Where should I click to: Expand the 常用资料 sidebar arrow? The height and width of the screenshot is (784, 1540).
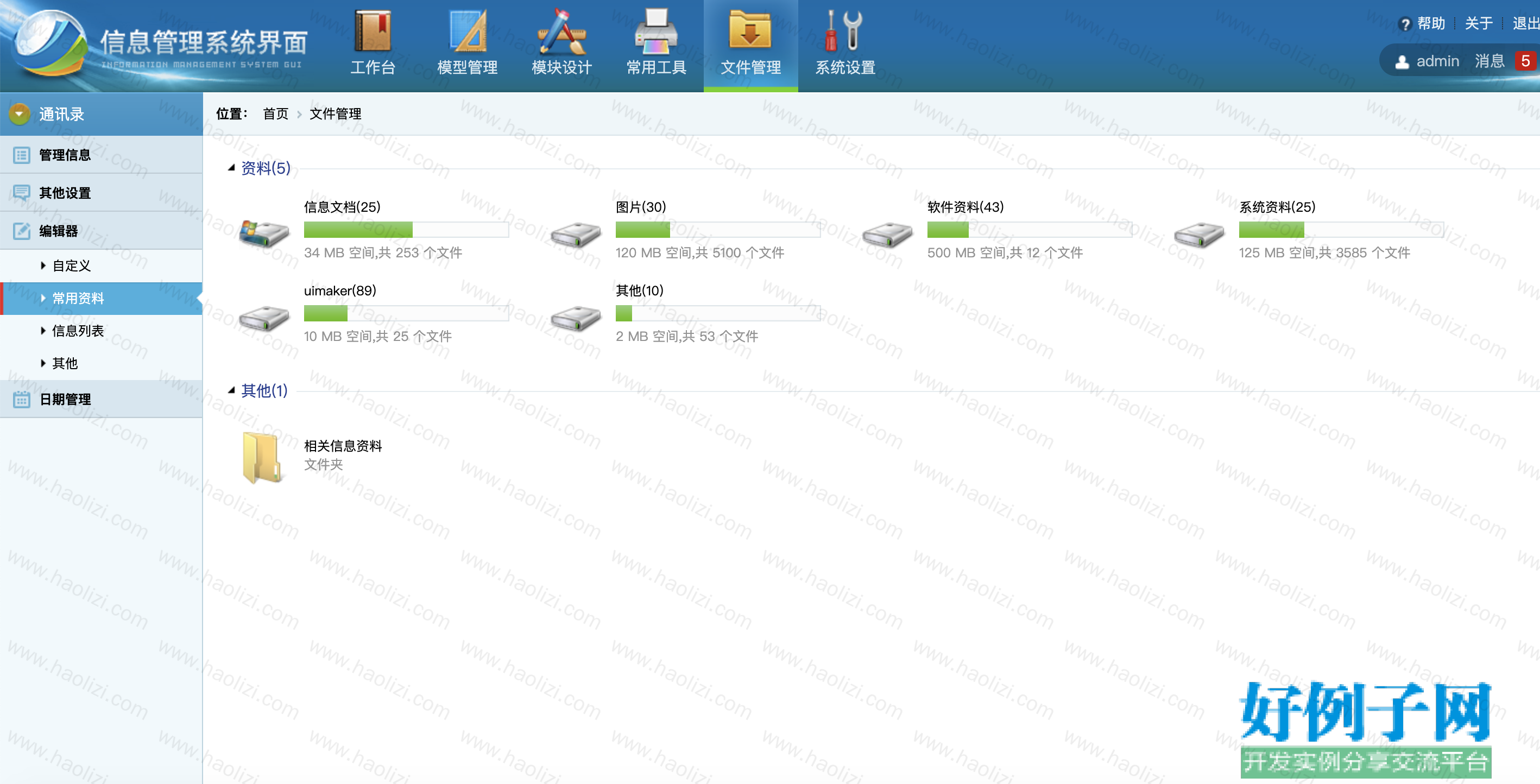43,298
